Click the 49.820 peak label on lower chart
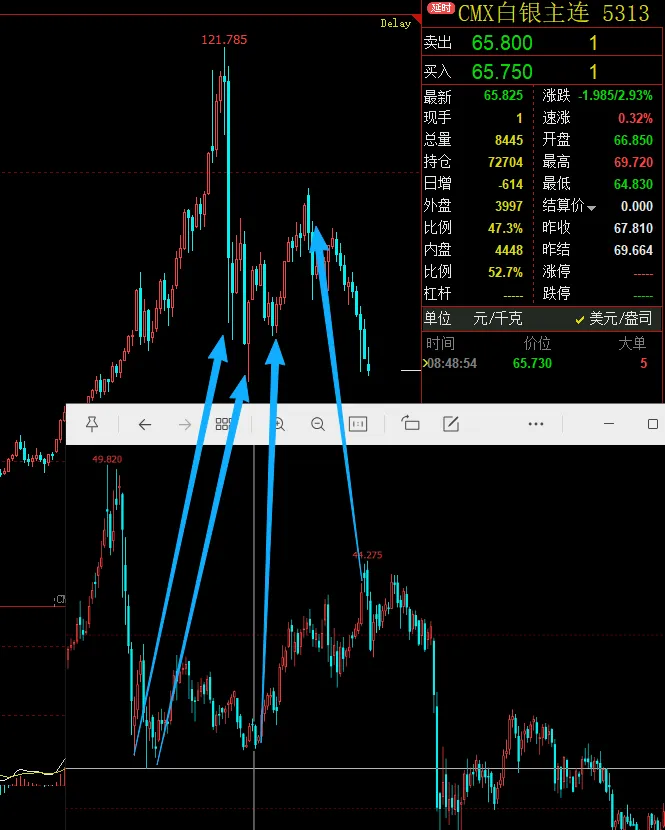 107,459
